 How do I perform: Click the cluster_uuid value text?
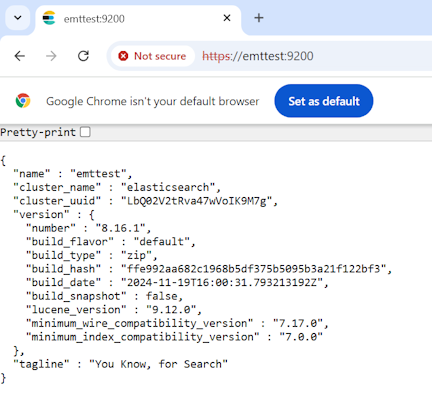(x=199, y=201)
